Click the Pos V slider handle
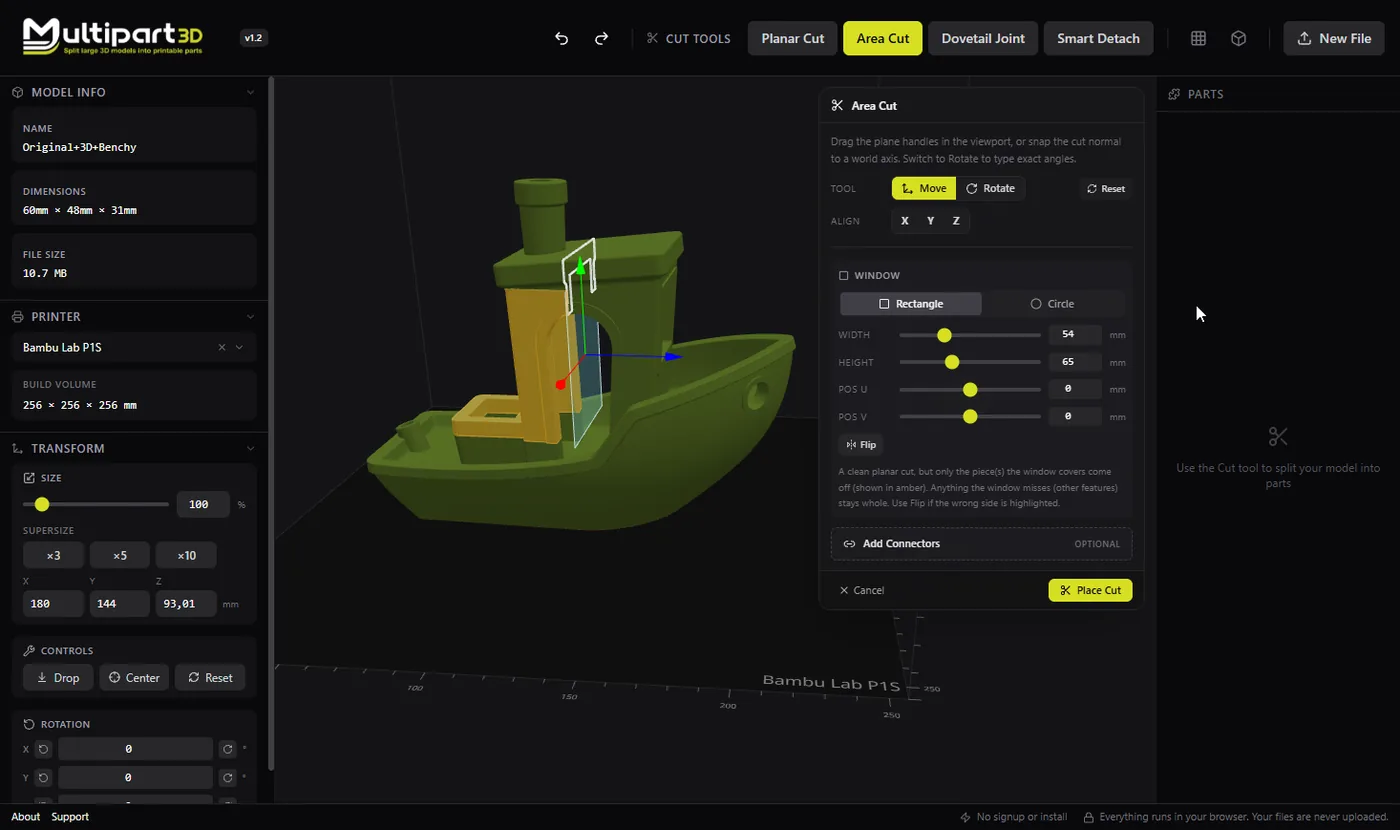 click(x=970, y=416)
